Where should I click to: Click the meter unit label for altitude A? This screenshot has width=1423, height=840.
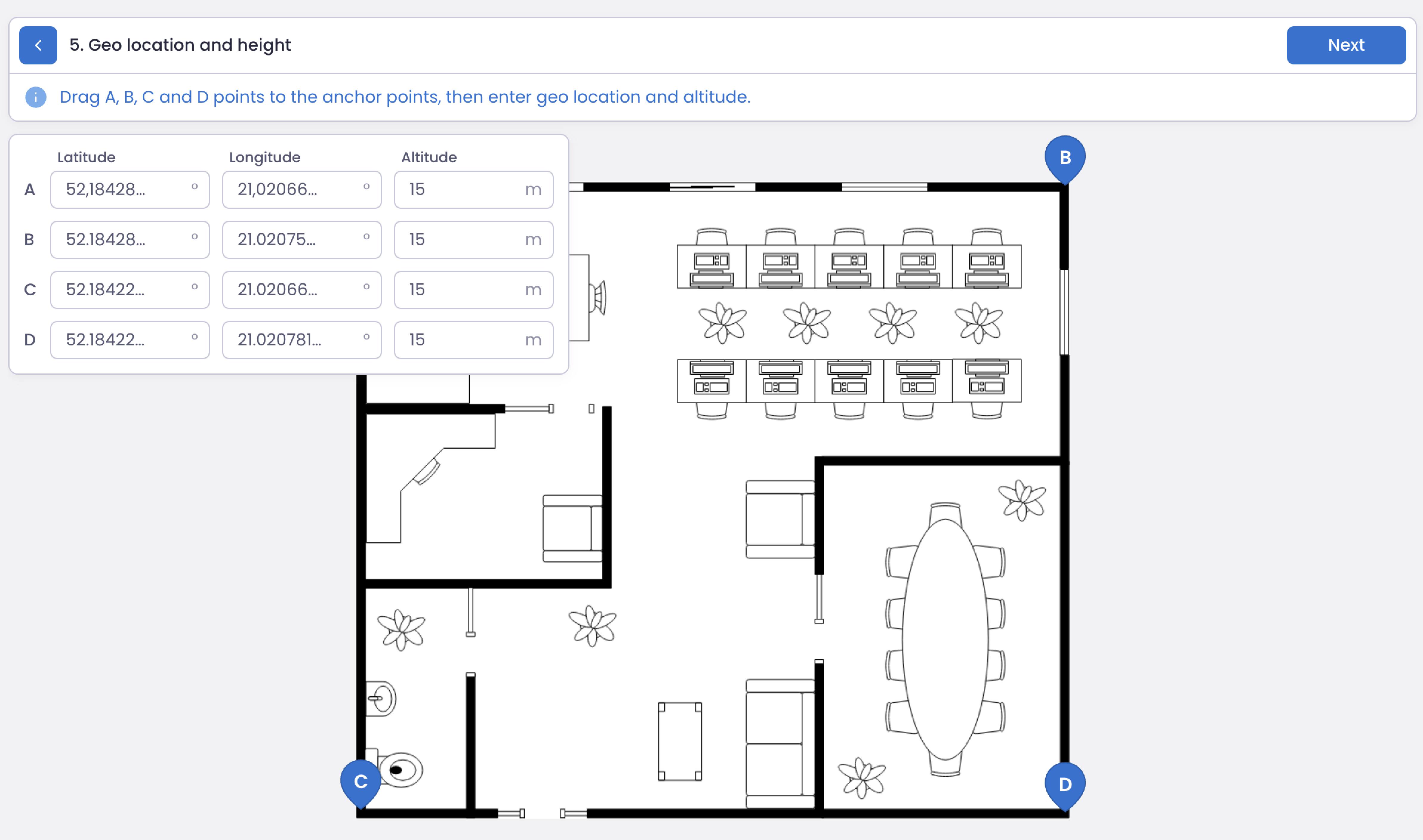point(533,190)
